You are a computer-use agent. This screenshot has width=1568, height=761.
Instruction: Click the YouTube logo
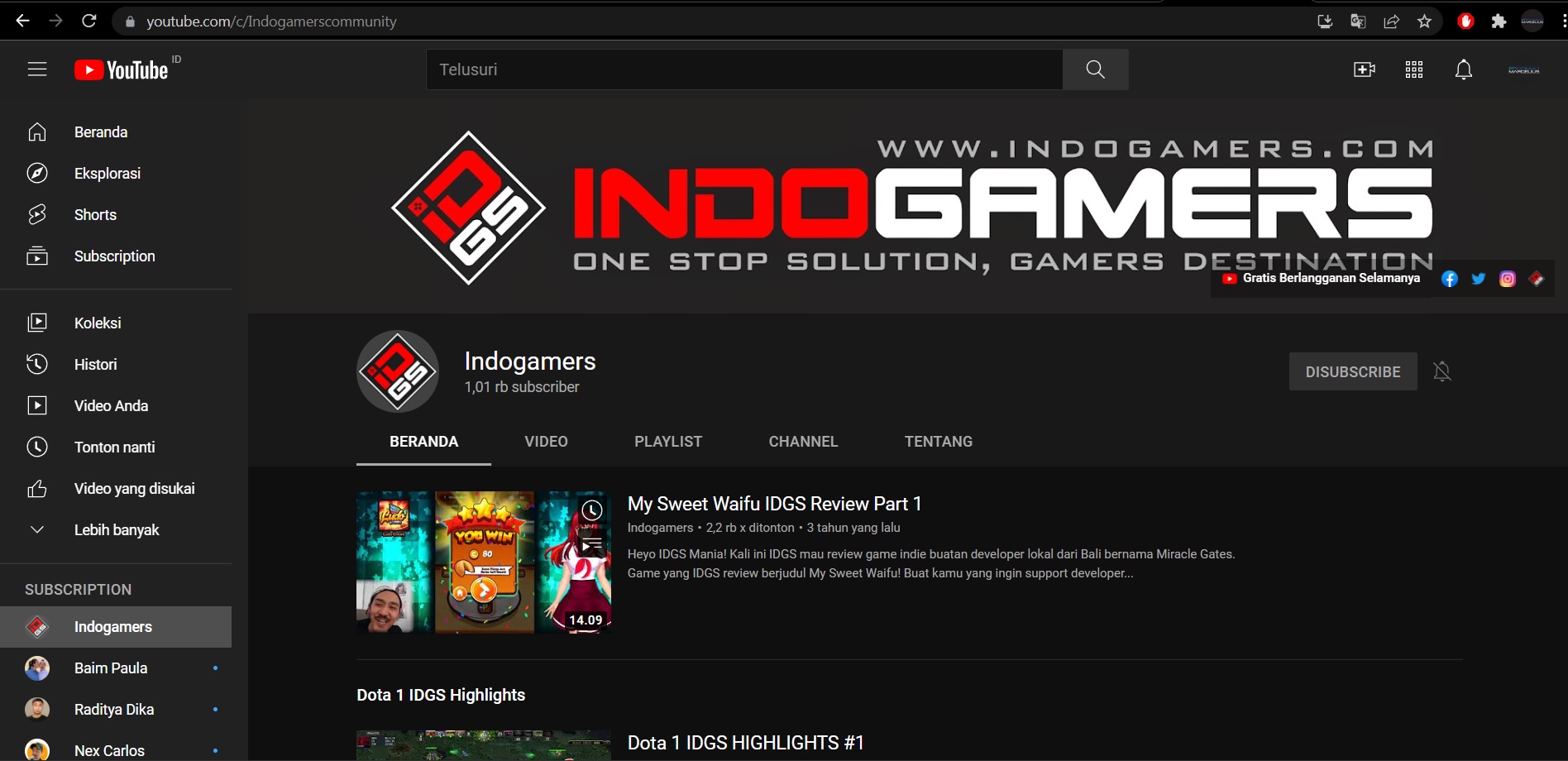[x=122, y=69]
